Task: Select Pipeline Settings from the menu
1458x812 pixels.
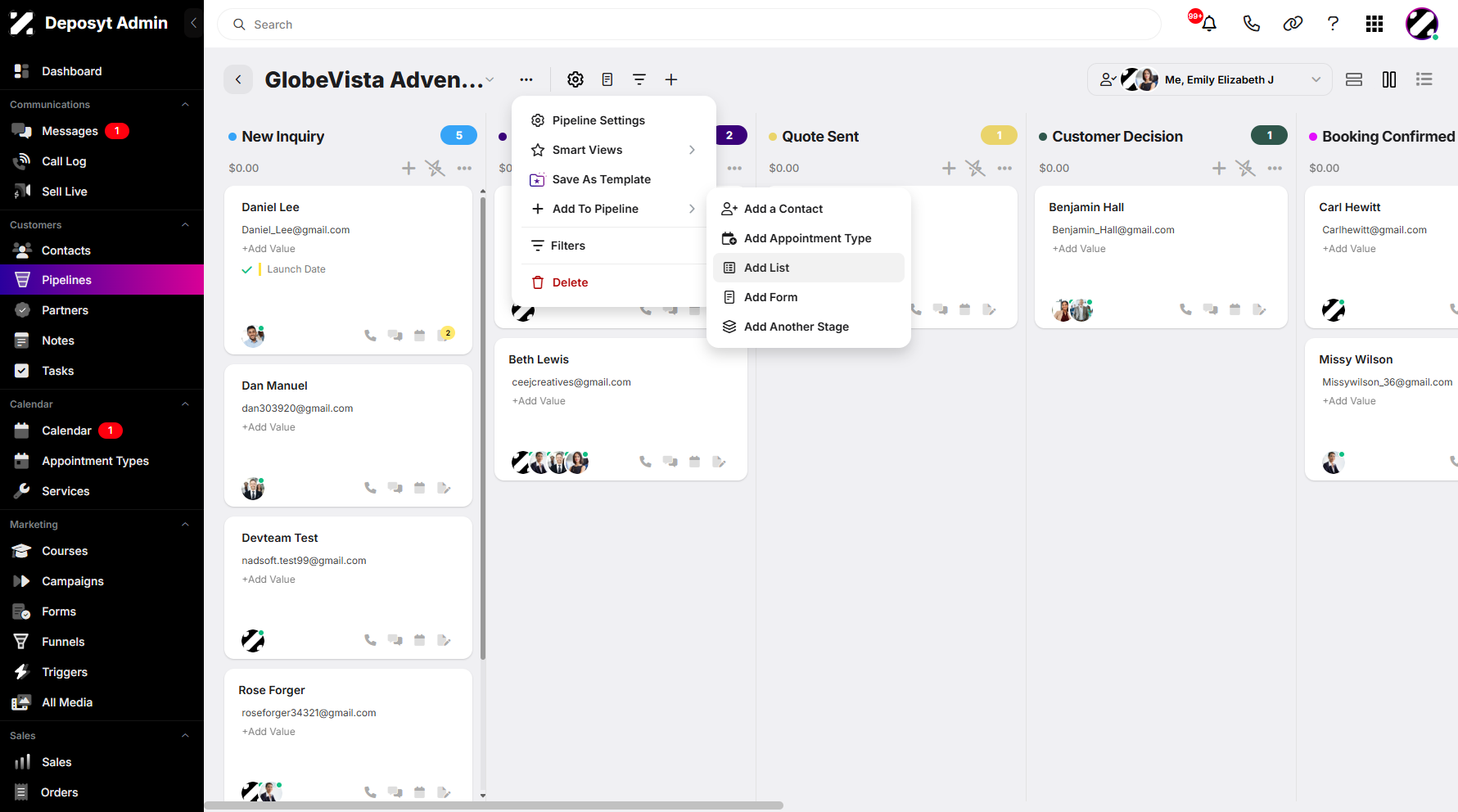Action: 614,120
